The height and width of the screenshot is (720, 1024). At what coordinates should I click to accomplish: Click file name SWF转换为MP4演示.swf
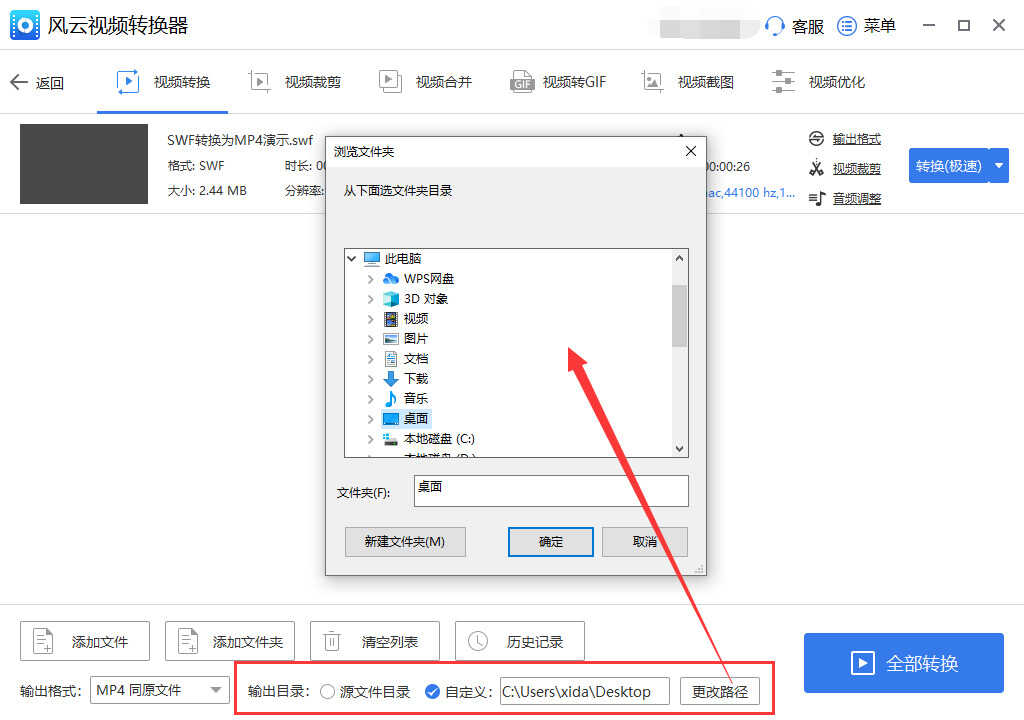240,140
